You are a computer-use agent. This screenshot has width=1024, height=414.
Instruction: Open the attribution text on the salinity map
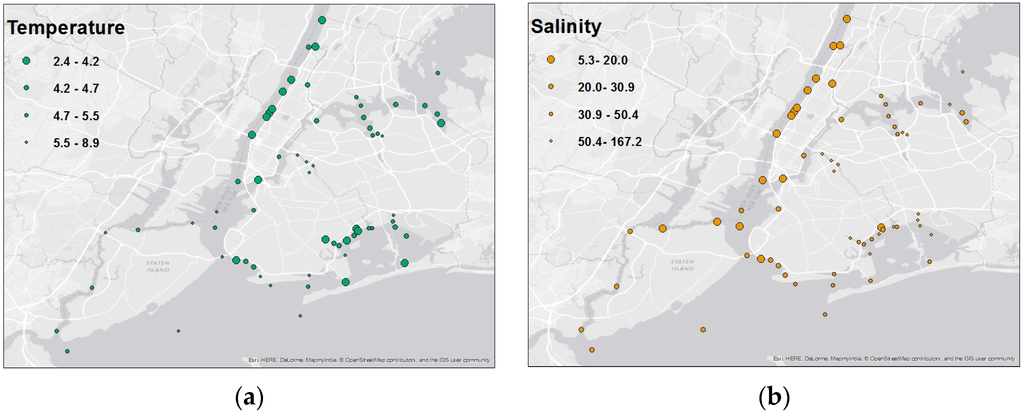tap(892, 358)
